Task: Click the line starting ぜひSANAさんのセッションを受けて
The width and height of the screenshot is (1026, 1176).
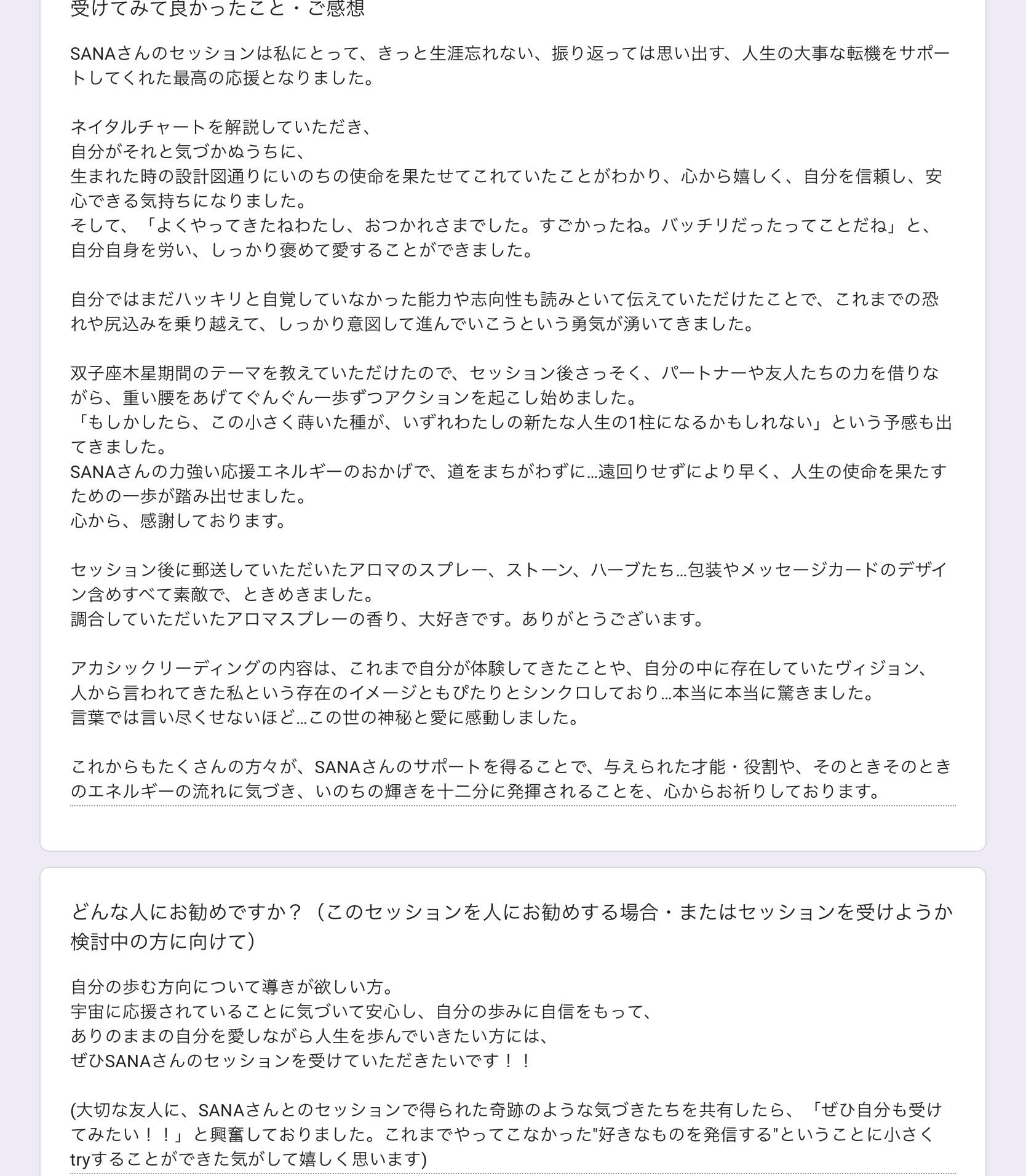Action: pyautogui.click(x=301, y=1061)
